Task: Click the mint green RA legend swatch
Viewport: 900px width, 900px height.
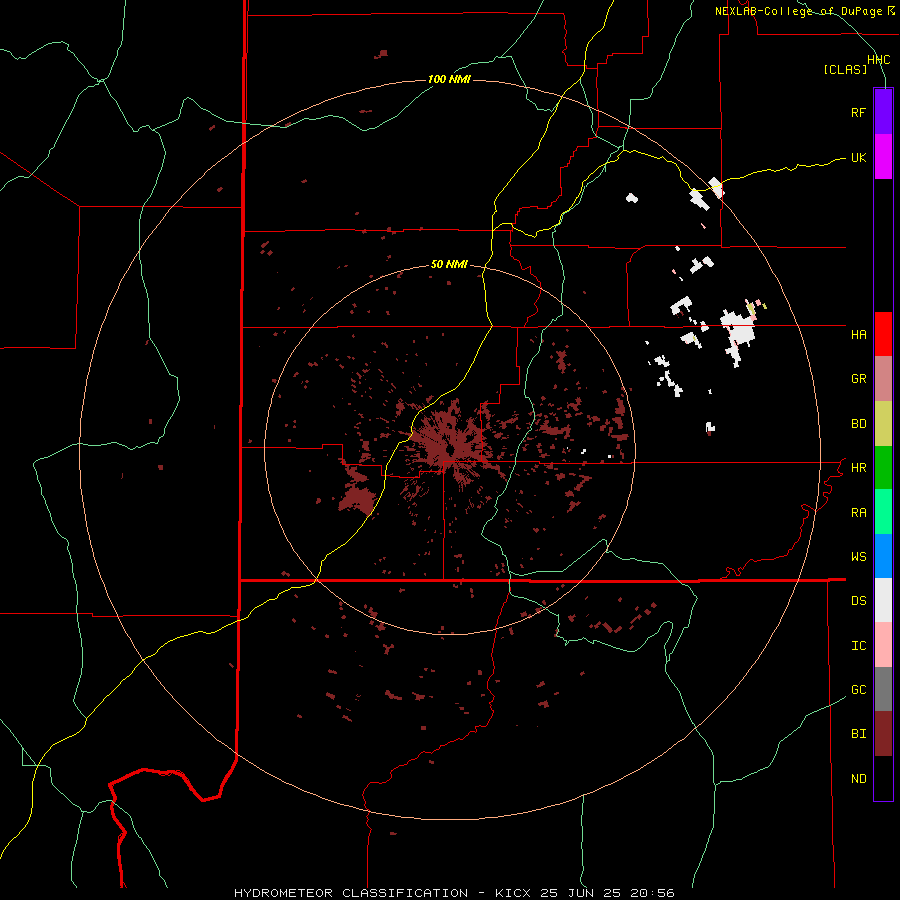Action: [x=883, y=512]
